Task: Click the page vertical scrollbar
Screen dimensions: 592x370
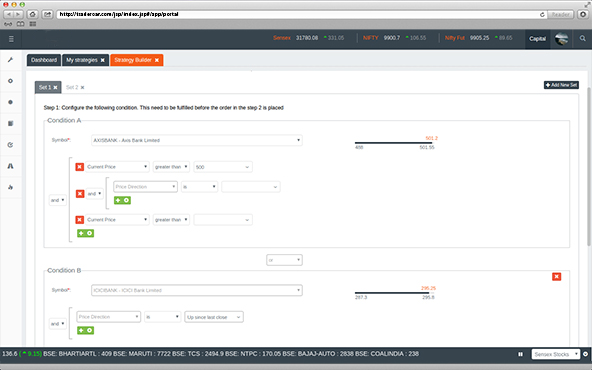Action: pyautogui.click(x=589, y=166)
